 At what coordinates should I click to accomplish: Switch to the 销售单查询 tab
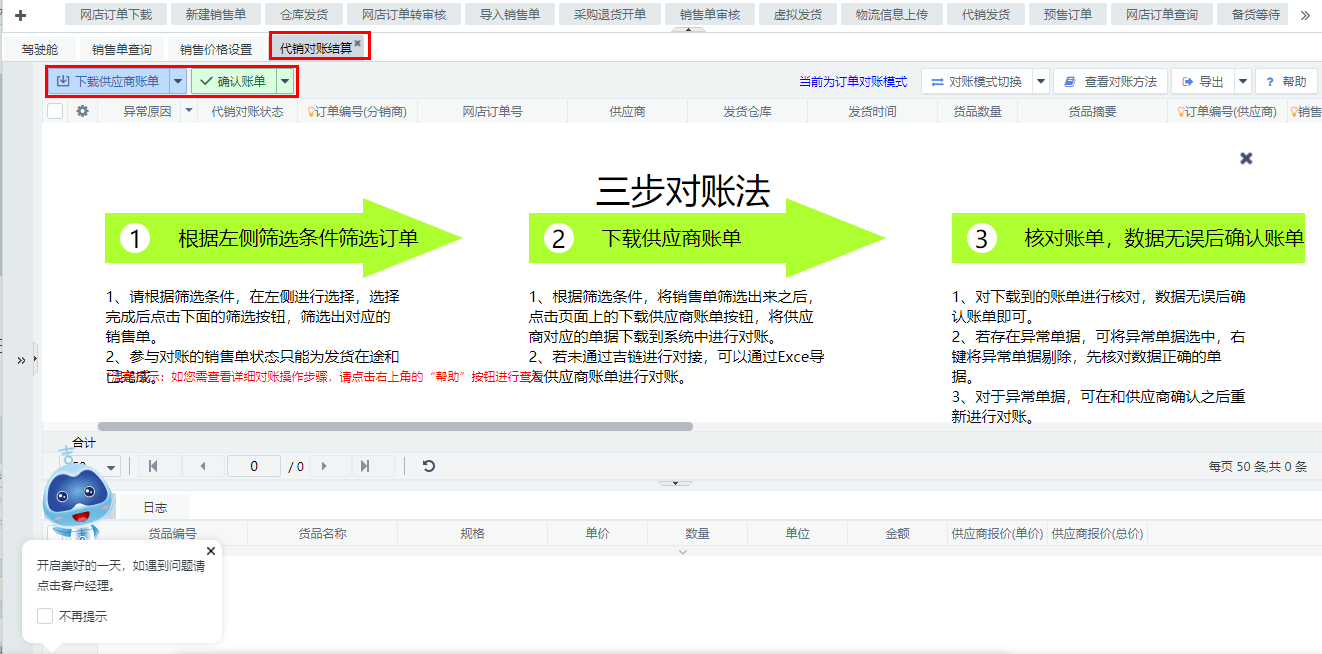[x=122, y=48]
